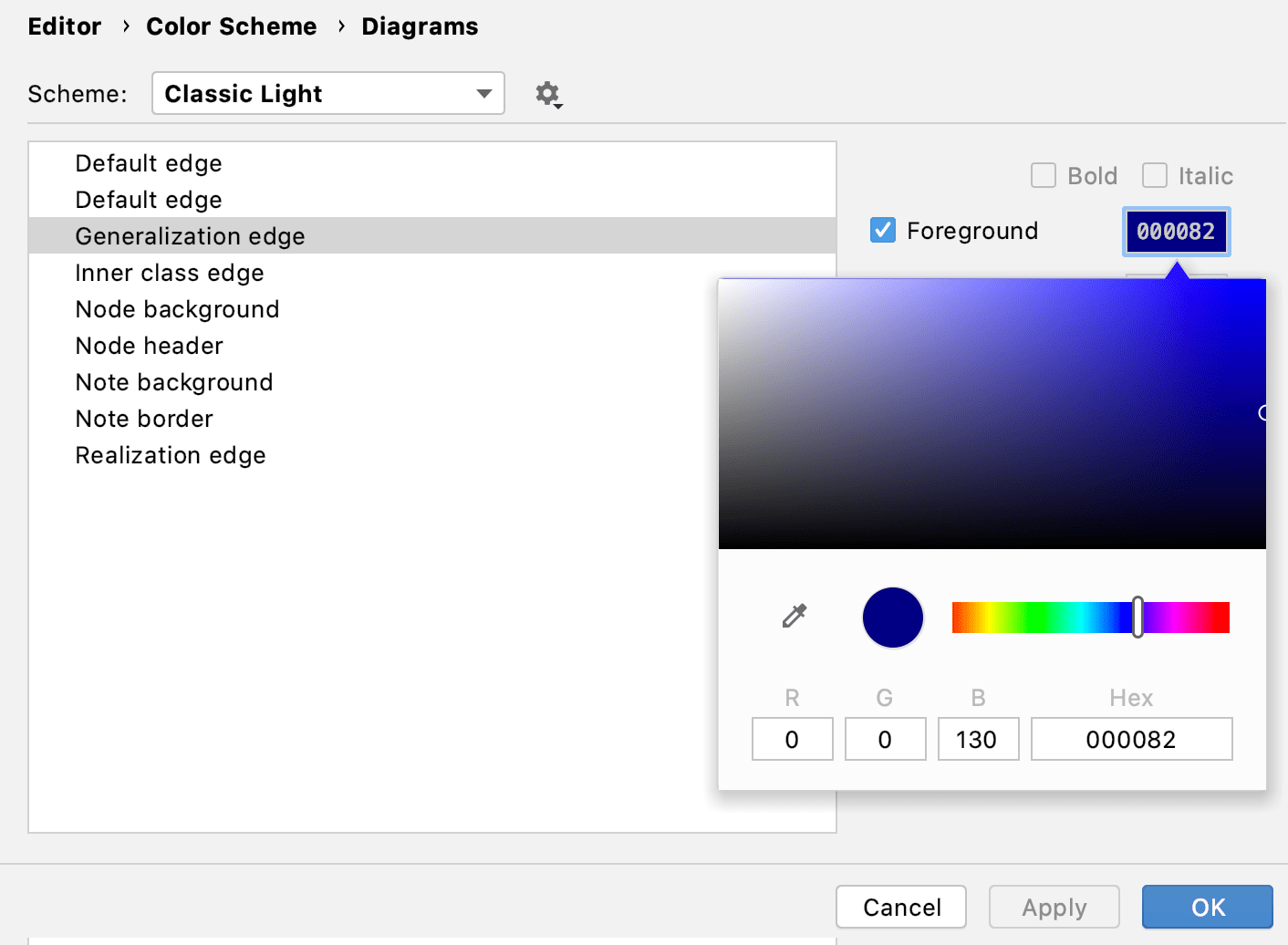This screenshot has height=945, width=1288.
Task: Navigate to the Color Scheme breadcrumb
Action: tap(231, 26)
